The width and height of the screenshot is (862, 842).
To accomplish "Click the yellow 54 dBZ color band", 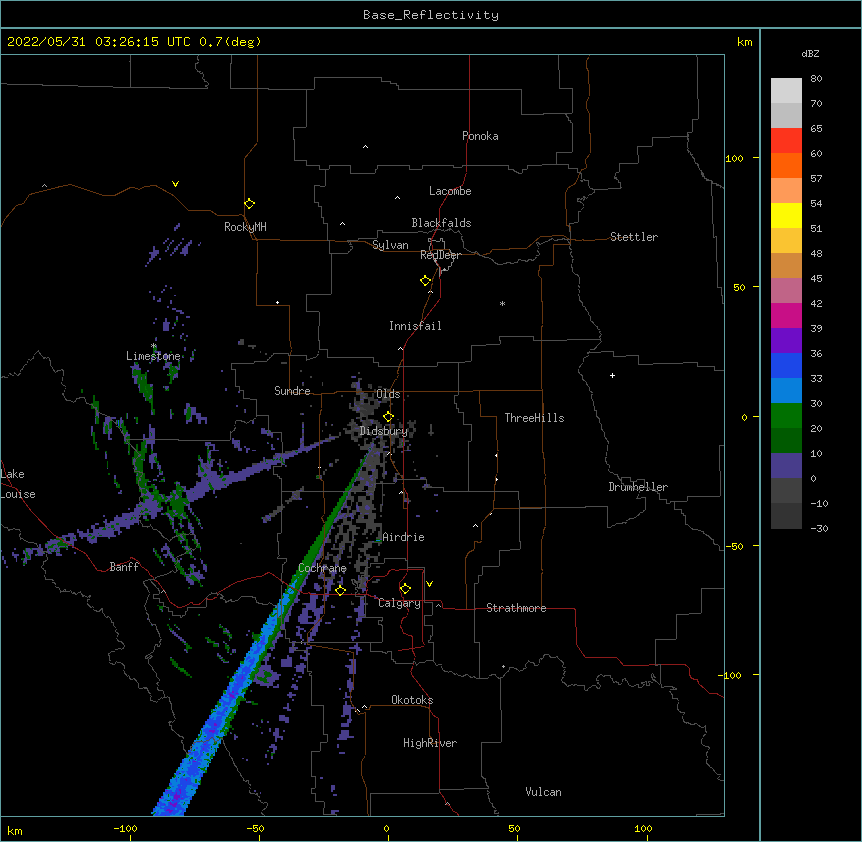I will [x=786, y=215].
